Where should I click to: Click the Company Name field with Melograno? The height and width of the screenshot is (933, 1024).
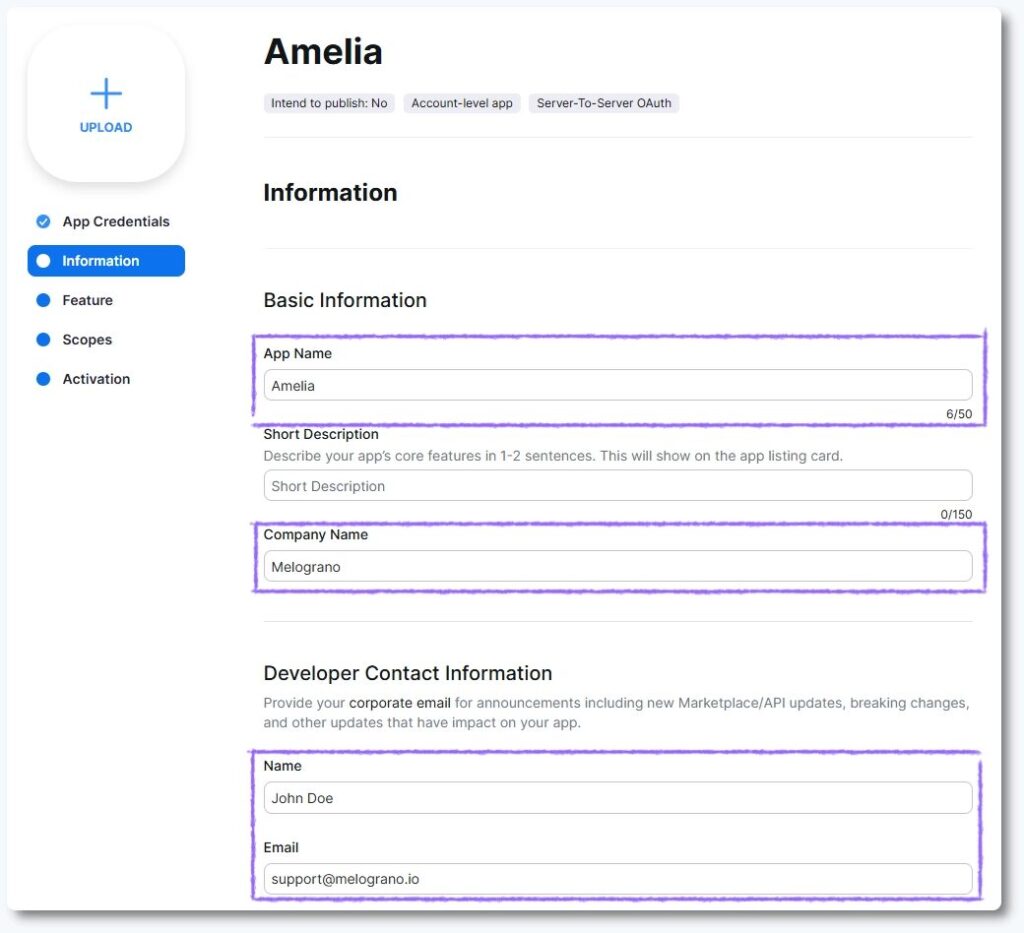pyautogui.click(x=617, y=567)
